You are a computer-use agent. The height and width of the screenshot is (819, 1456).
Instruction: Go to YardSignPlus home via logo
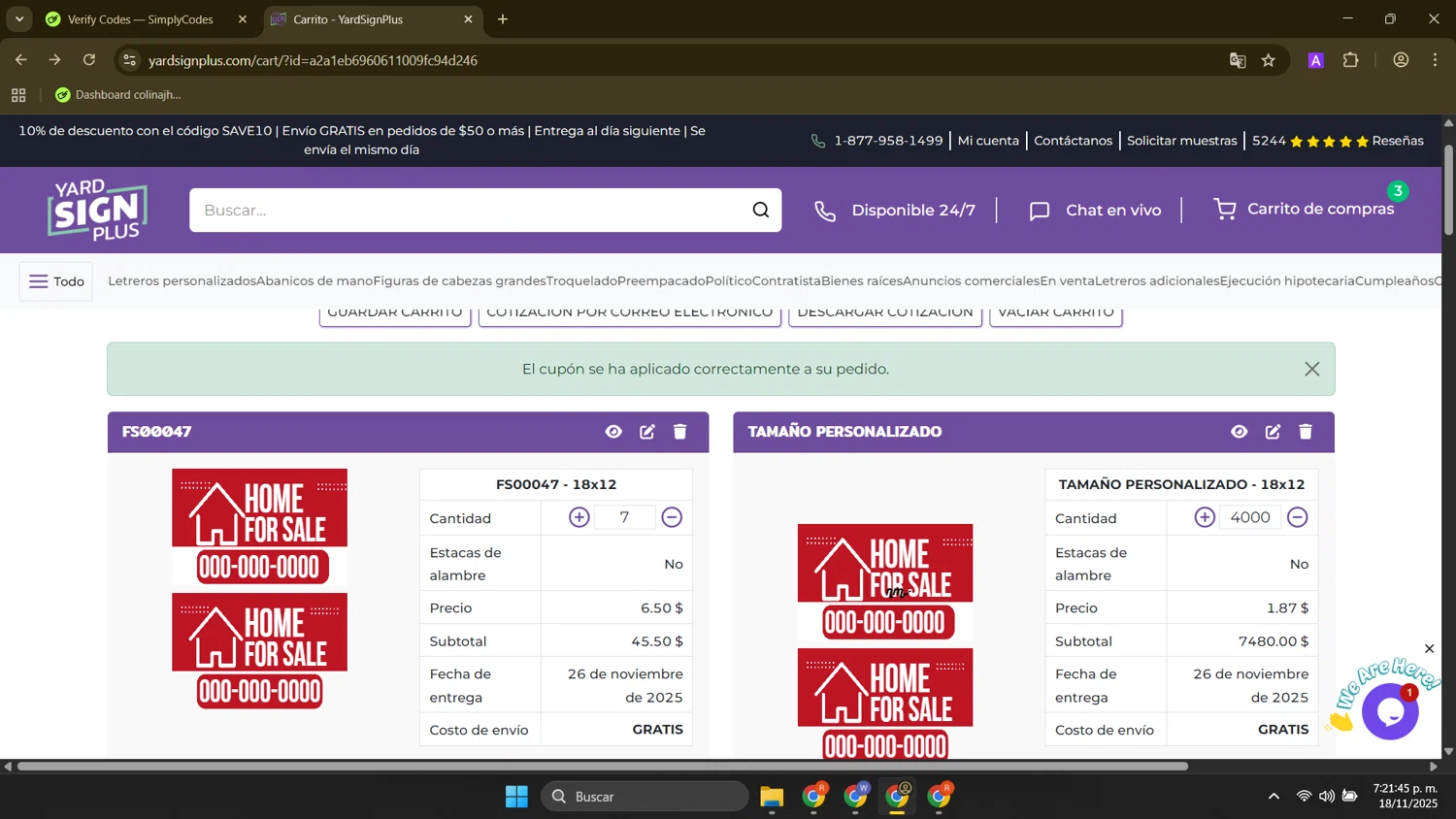[98, 210]
